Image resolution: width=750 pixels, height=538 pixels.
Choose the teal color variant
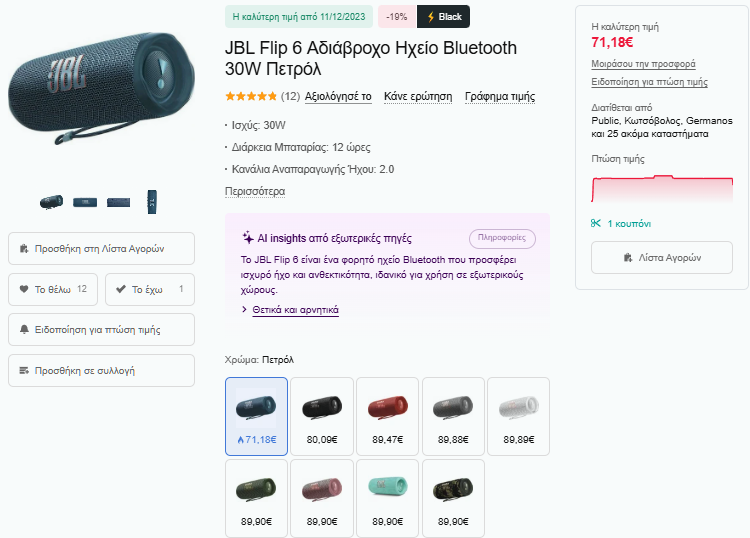387,498
